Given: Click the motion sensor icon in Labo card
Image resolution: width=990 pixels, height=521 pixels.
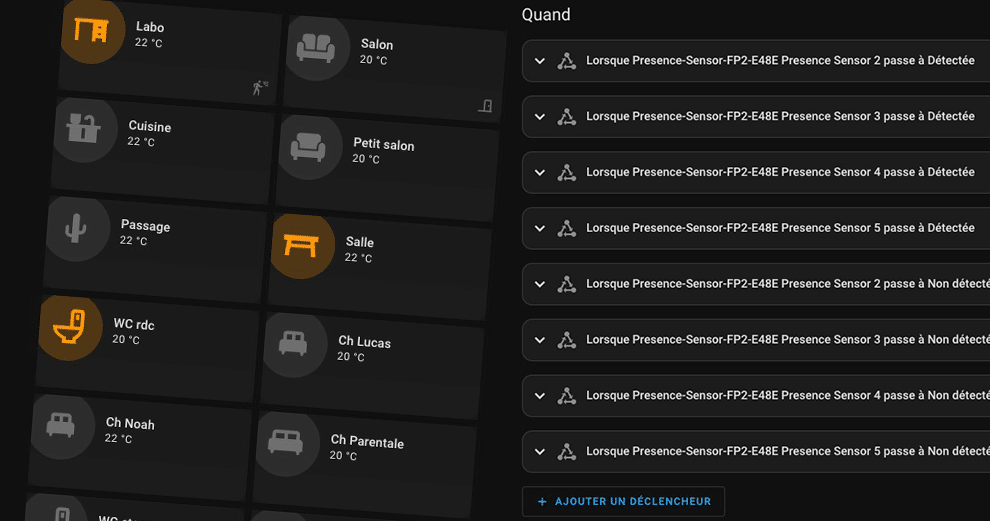Looking at the screenshot, I should point(259,87).
